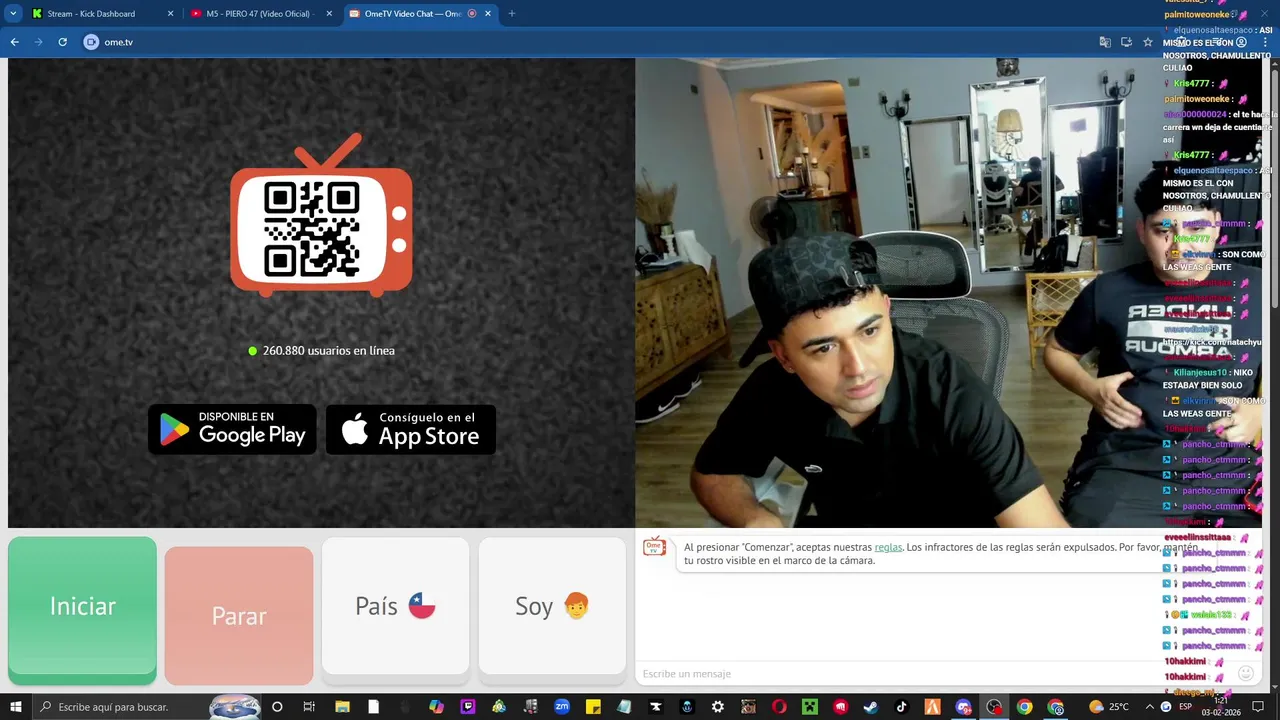The width and height of the screenshot is (1280, 720).
Task: Expand the tab search dropdown arrow
Action: click(13, 14)
